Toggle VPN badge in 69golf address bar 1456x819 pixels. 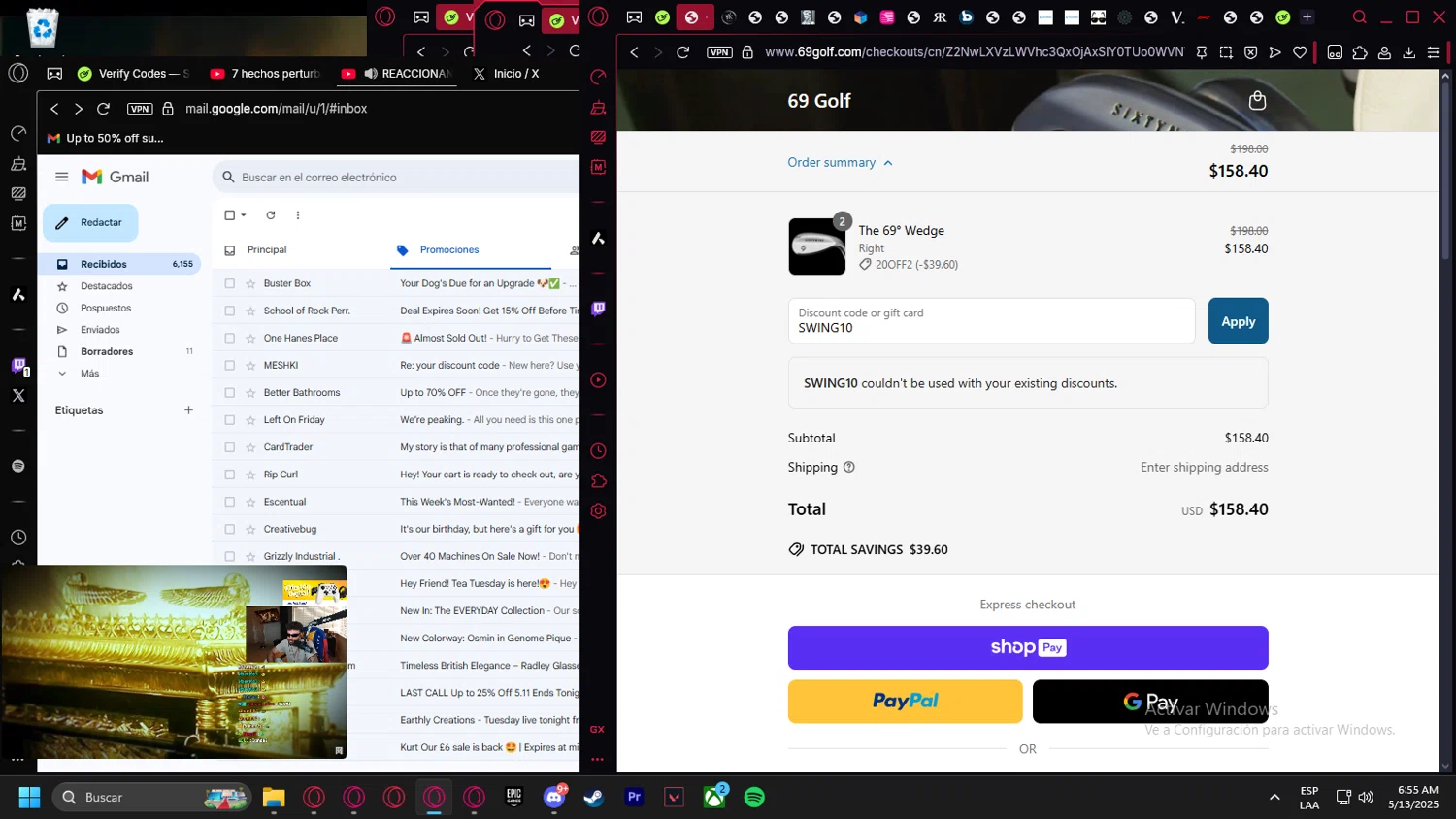tap(719, 52)
